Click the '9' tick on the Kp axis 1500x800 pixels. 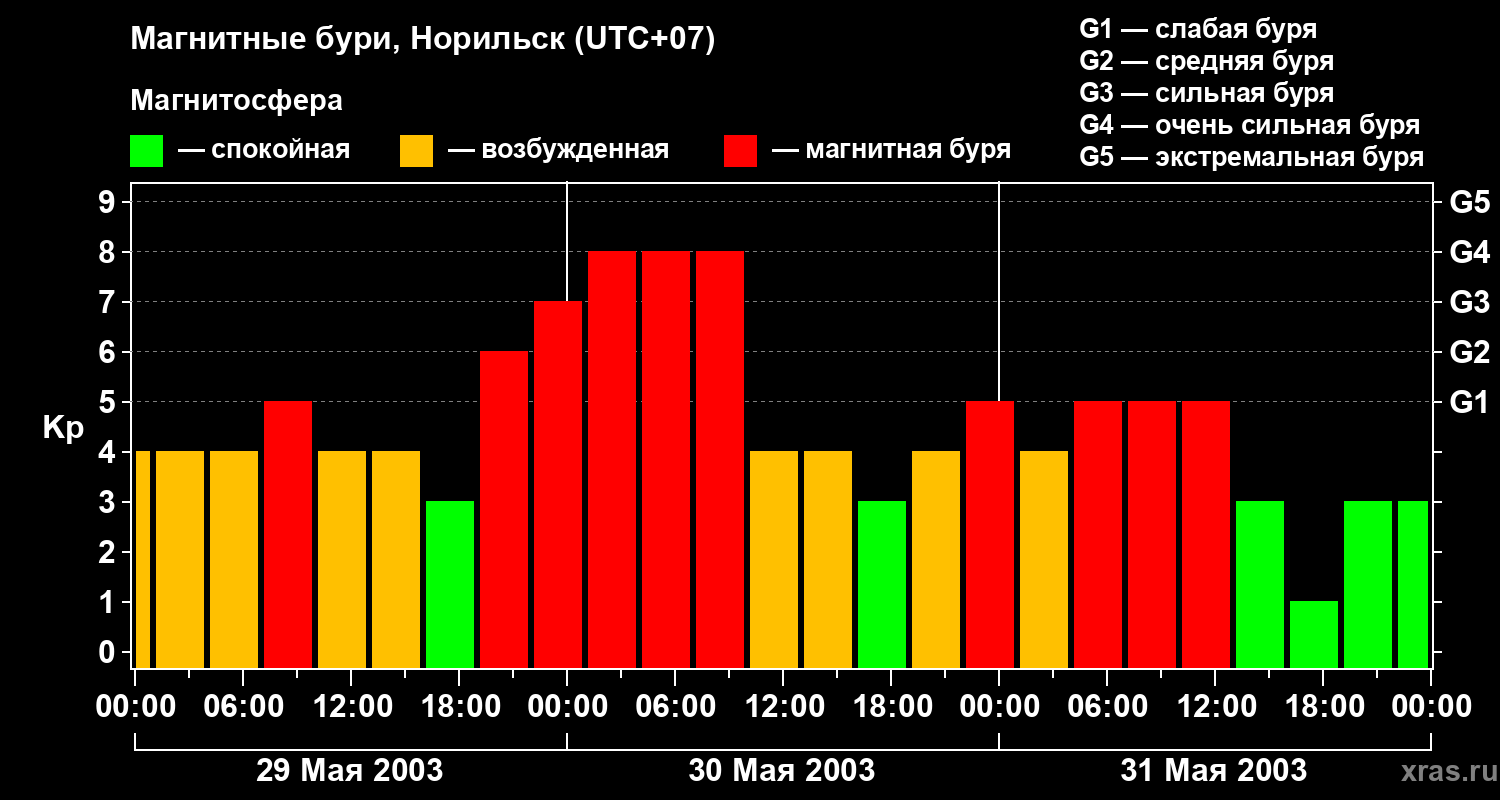pos(109,202)
